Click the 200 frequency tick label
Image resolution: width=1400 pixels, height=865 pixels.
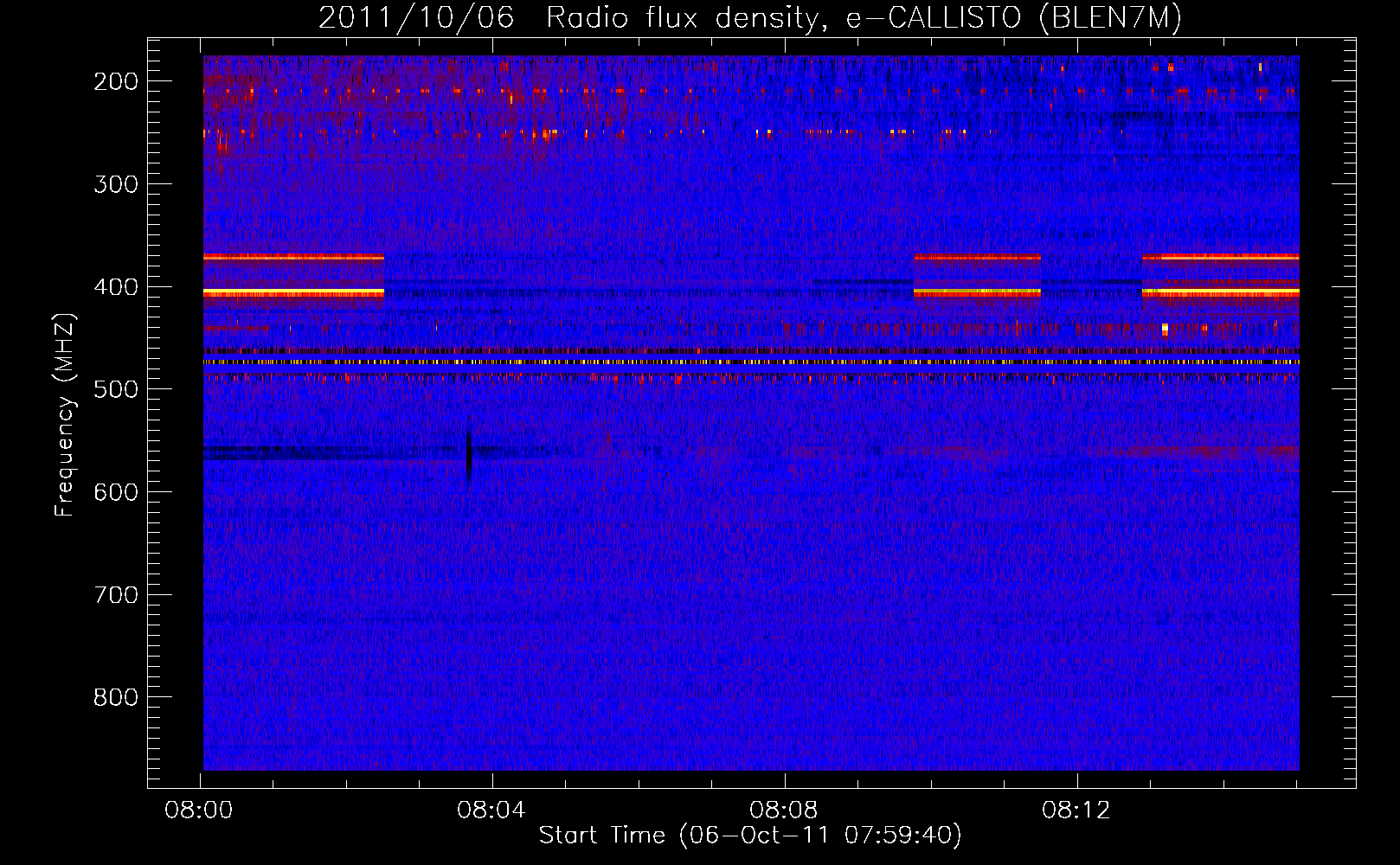pos(116,81)
